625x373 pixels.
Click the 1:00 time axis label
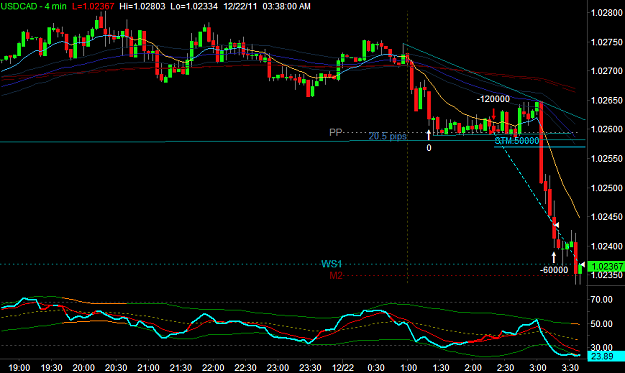408,367
